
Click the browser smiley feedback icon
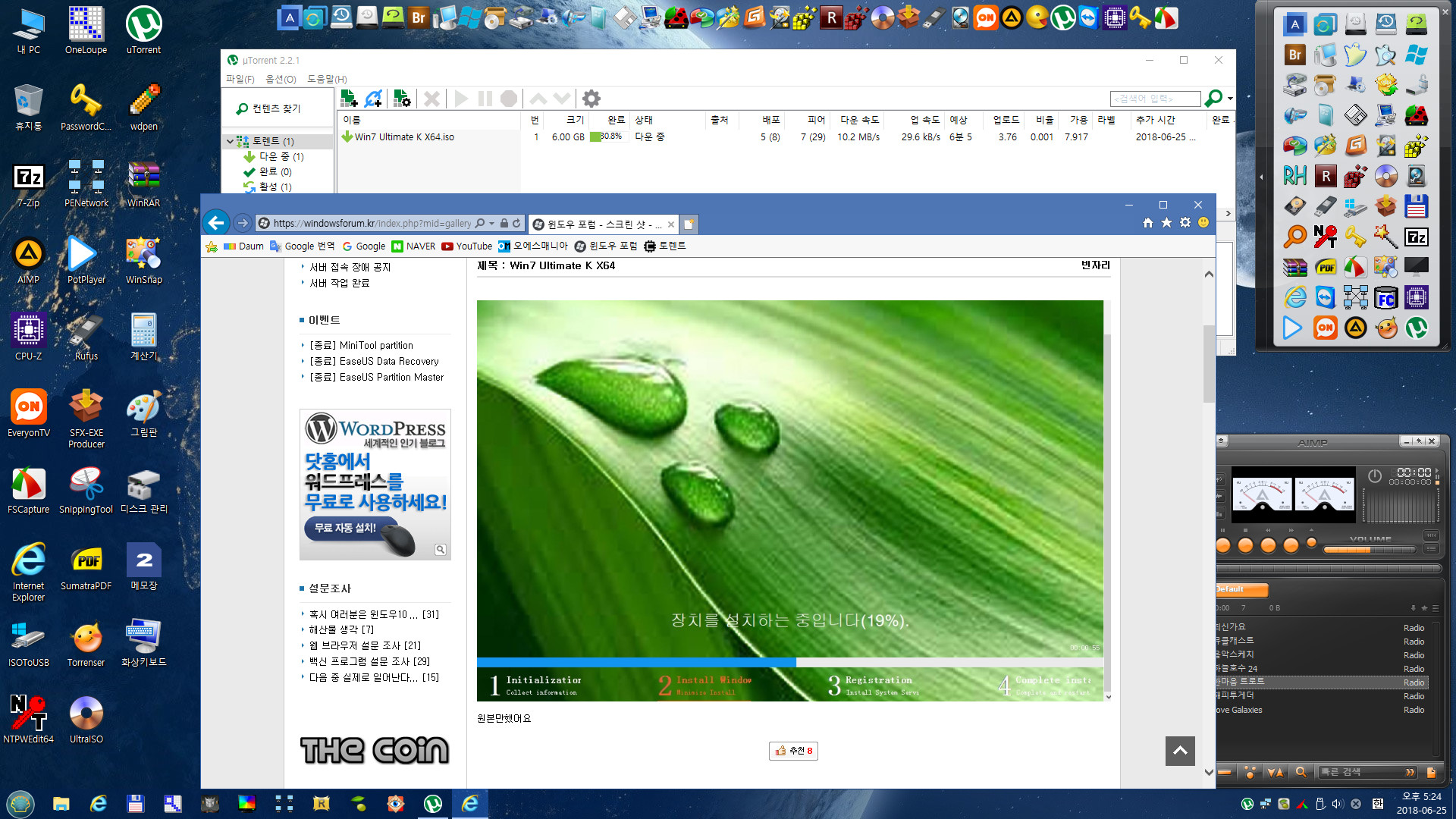pyautogui.click(x=1203, y=223)
